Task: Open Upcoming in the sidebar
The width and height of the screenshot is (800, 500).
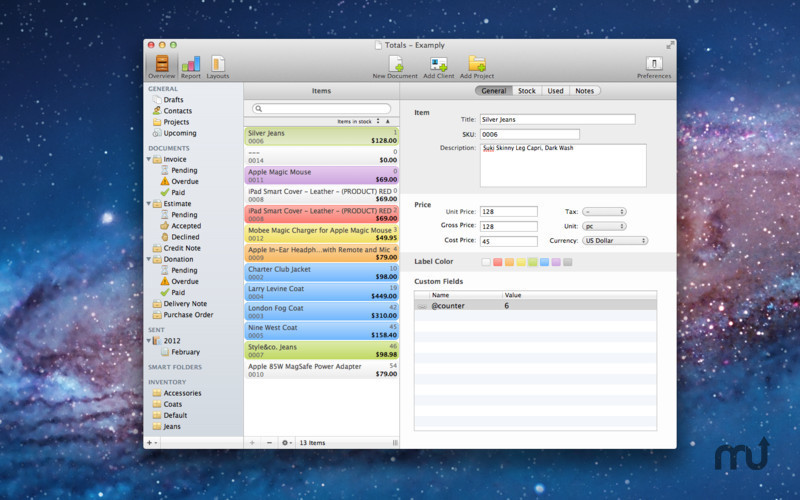Action: (174, 133)
